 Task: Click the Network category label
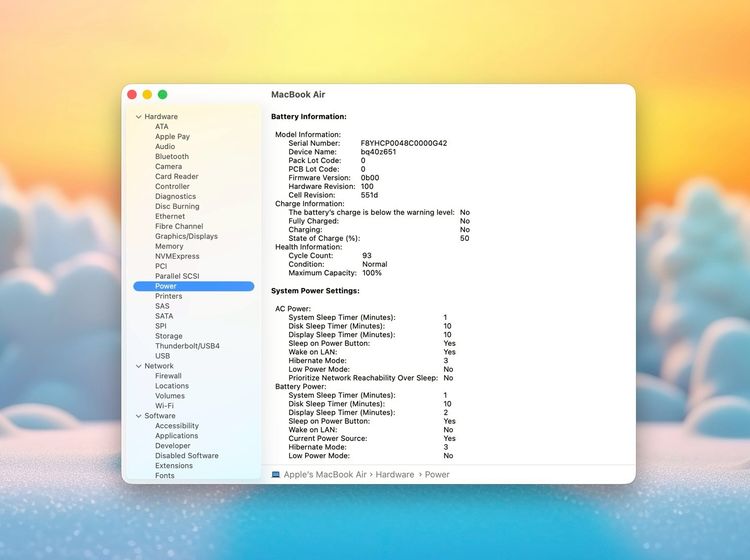159,366
